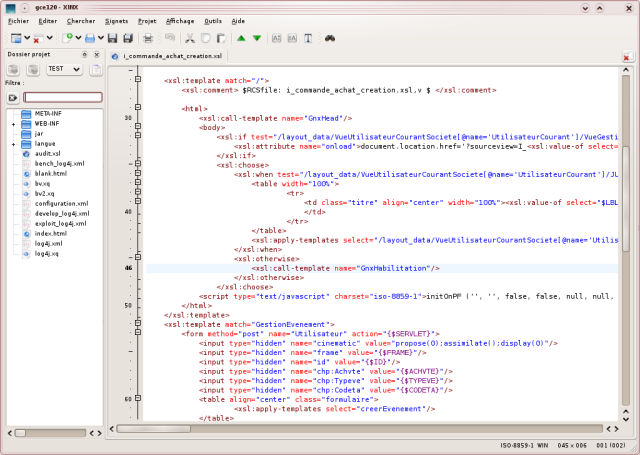The width and height of the screenshot is (640, 455).
Task: Open the new file type dropdown arrow
Action: pos(78,38)
